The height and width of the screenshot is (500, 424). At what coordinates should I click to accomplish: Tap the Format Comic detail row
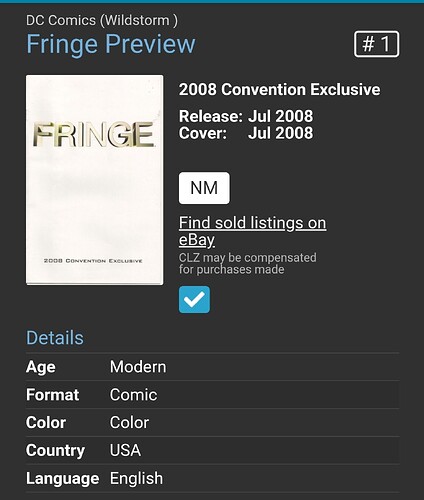[212, 395]
